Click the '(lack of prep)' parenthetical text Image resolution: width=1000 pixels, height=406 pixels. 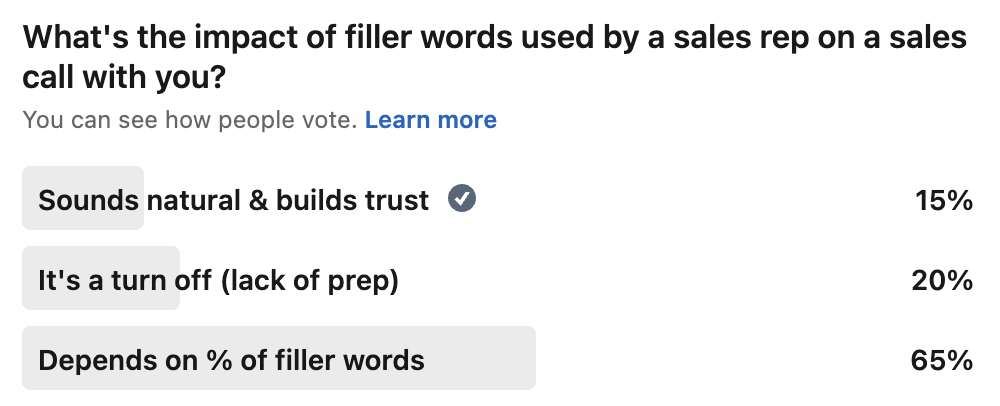pyautogui.click(x=310, y=280)
